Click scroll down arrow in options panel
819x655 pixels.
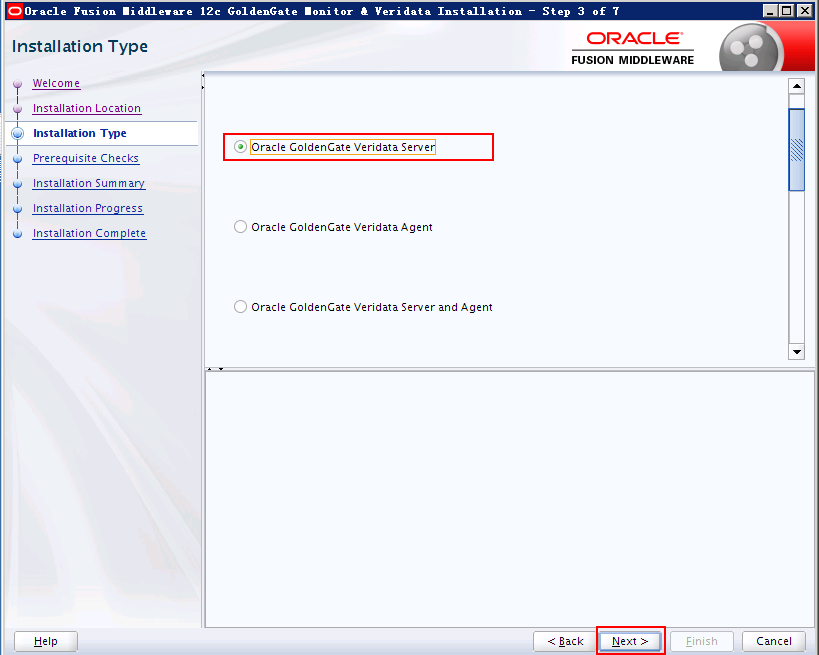coord(797,352)
